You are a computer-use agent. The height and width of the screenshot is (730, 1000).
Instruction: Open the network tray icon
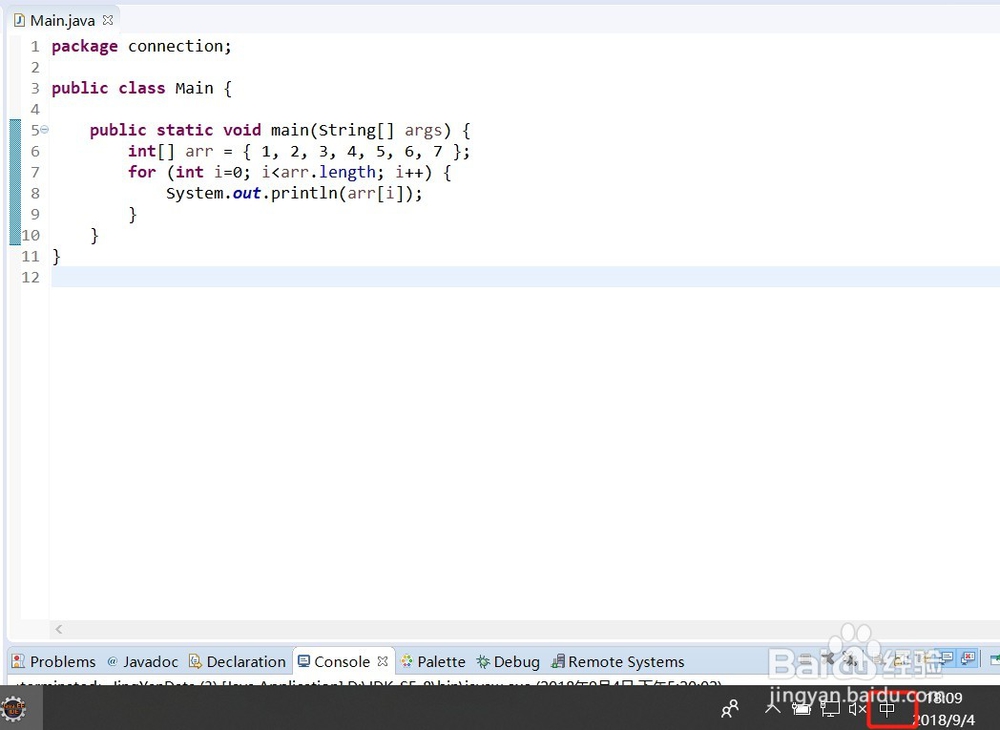(x=830, y=709)
